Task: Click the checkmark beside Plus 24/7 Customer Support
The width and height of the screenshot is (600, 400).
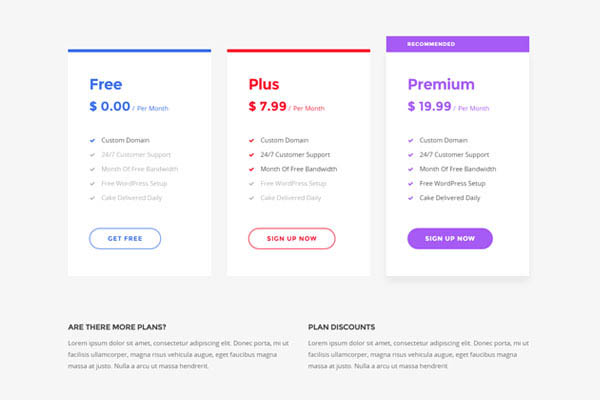Action: [x=251, y=155]
